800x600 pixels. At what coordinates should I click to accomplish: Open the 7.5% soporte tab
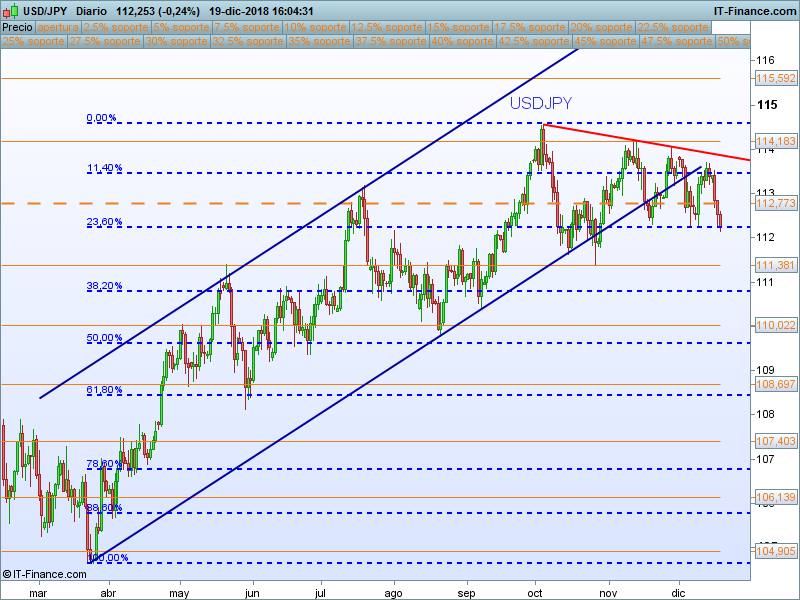247,28
